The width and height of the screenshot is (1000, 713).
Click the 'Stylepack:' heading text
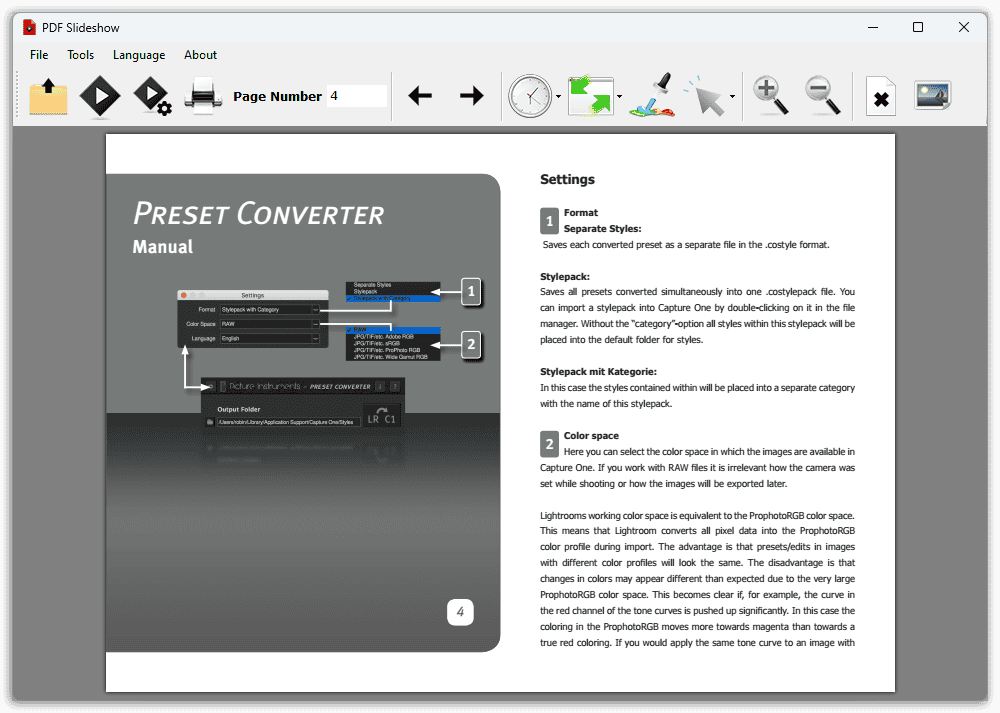click(565, 277)
